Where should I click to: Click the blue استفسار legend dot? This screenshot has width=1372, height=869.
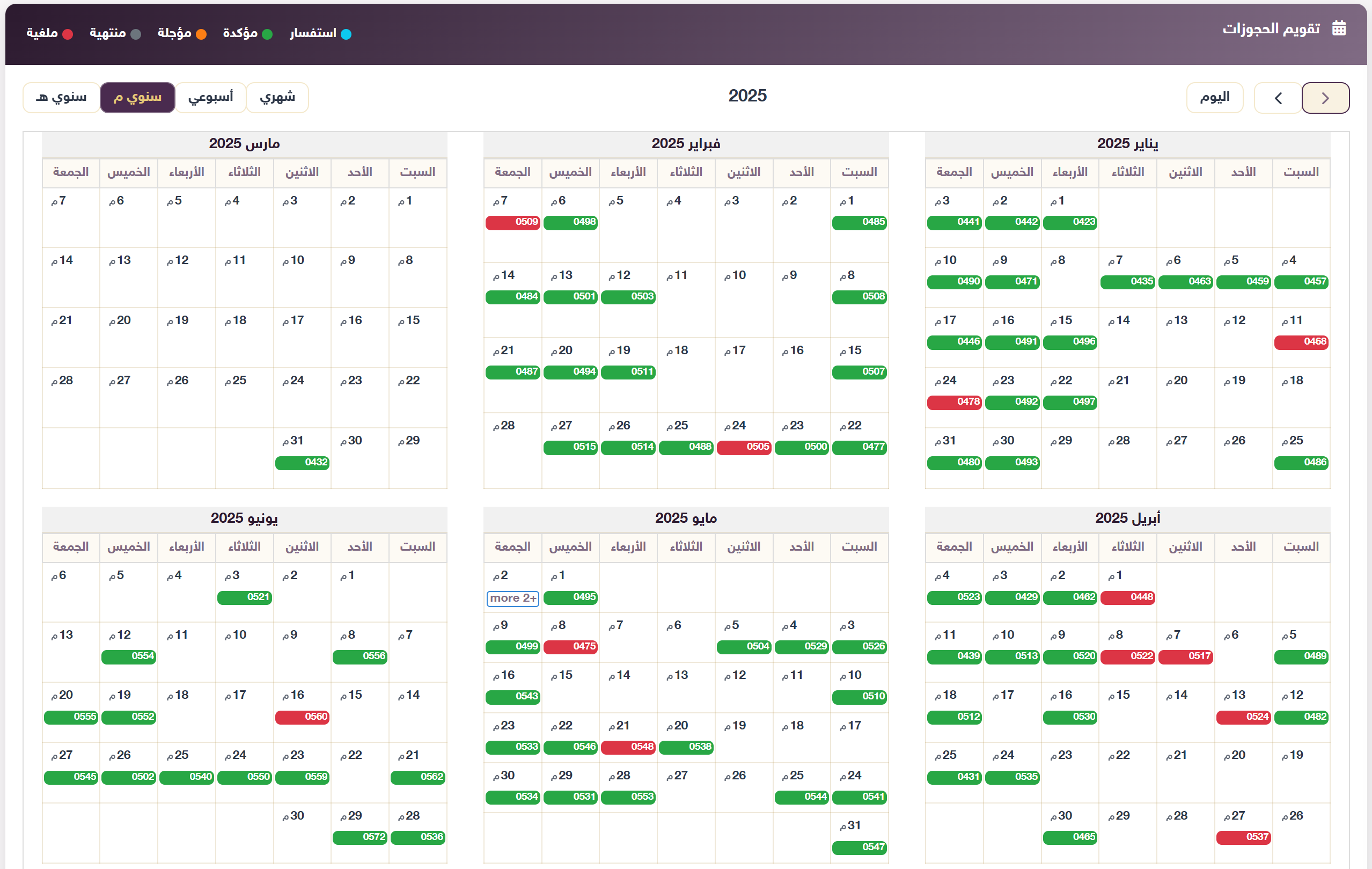point(346,34)
